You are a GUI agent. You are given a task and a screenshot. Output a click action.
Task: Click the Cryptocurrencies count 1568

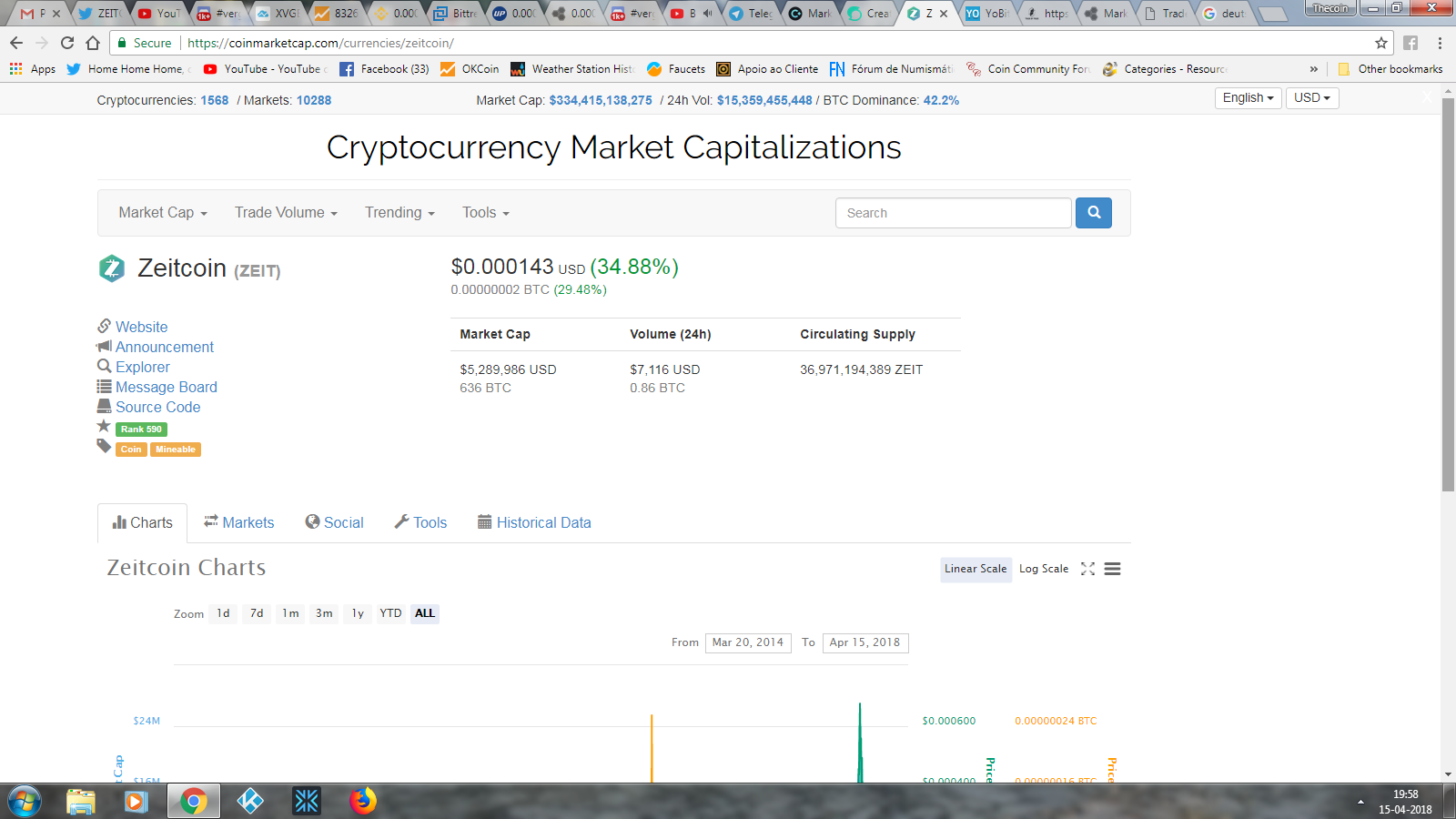coord(215,101)
